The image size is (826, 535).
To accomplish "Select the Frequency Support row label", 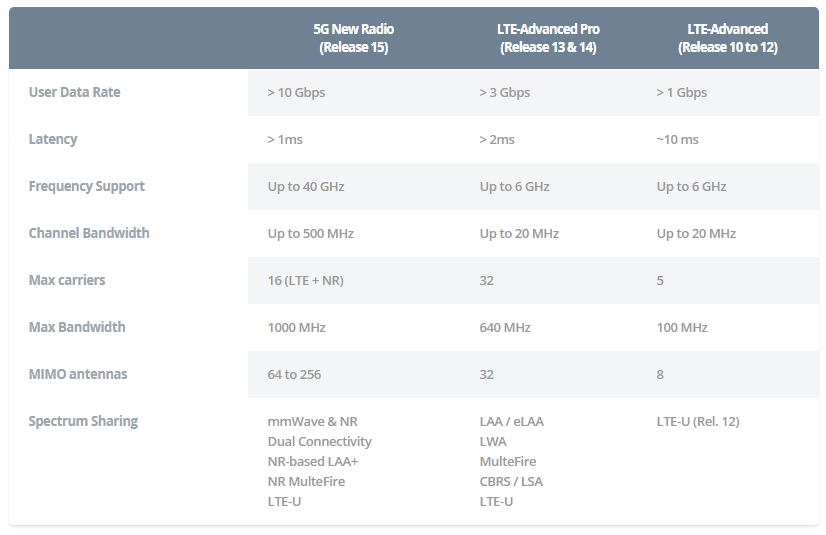I will [87, 186].
